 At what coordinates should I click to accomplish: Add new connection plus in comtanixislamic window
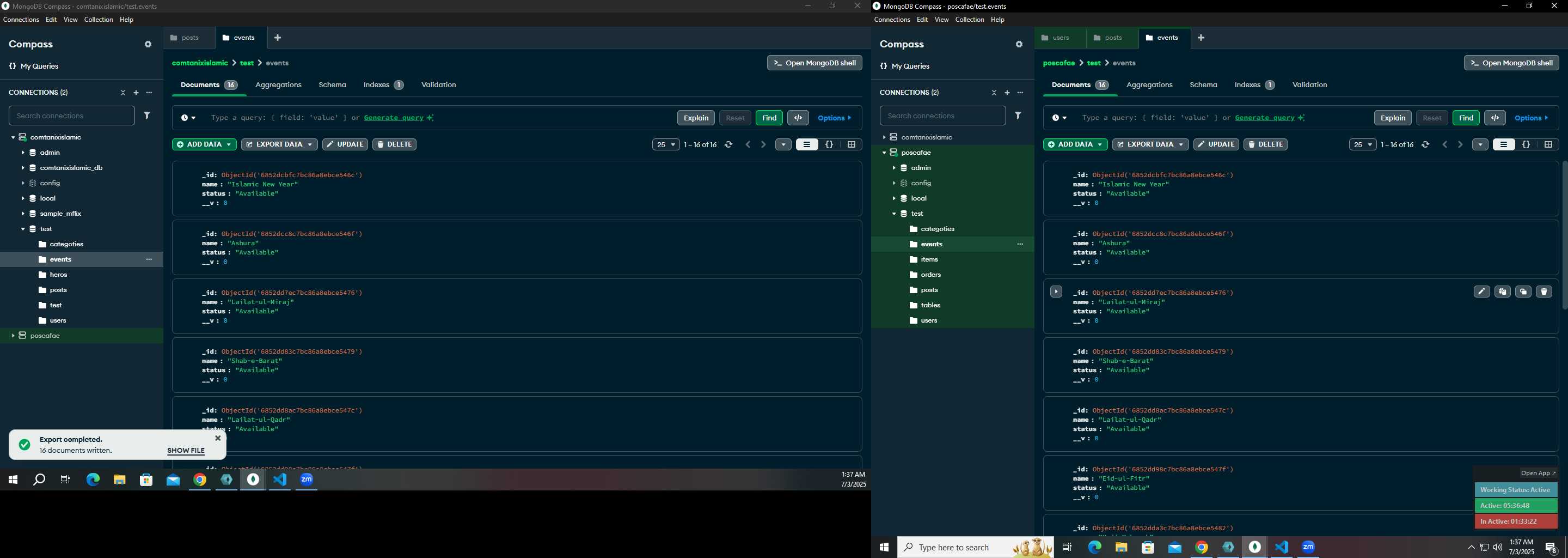click(136, 93)
